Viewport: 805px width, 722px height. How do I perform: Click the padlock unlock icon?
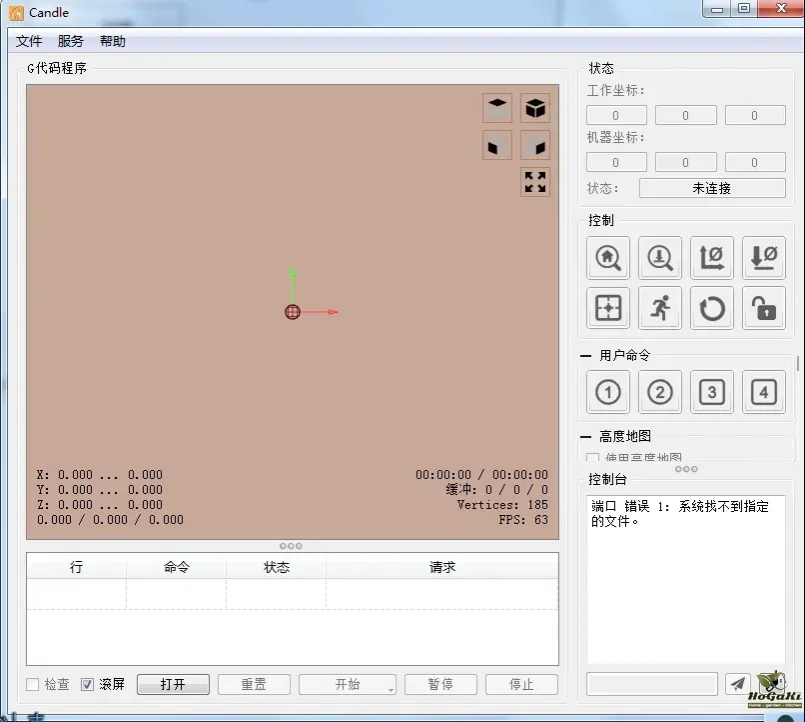[764, 308]
